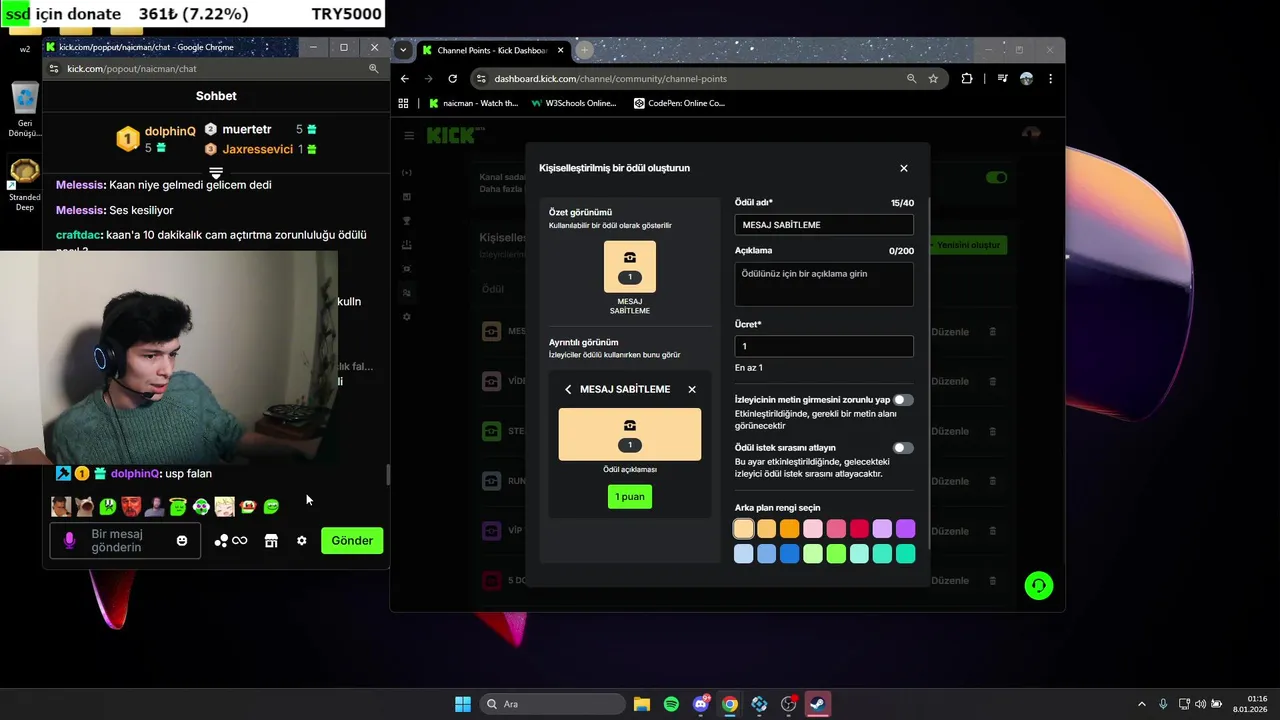Choose the orange background color

[x=790, y=529]
